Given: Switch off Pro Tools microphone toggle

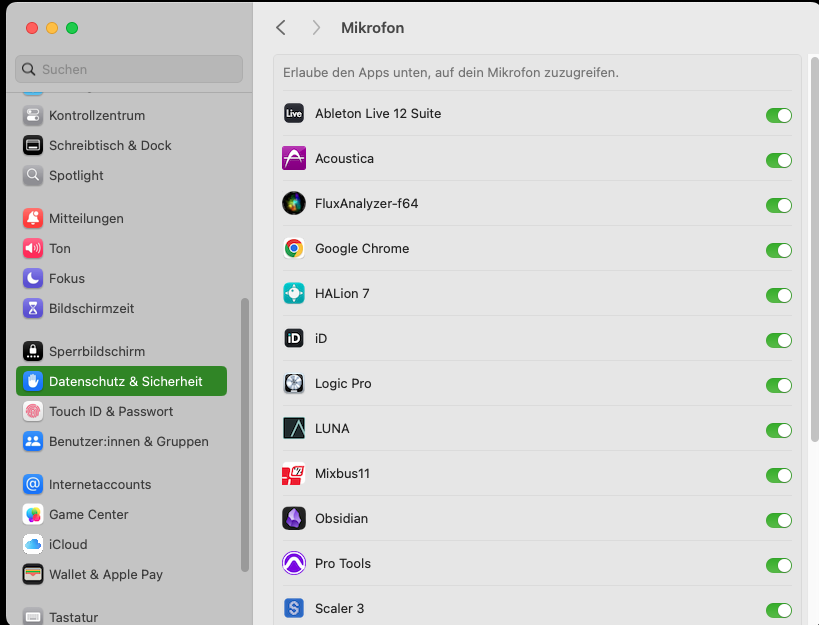Looking at the screenshot, I should click(x=779, y=565).
